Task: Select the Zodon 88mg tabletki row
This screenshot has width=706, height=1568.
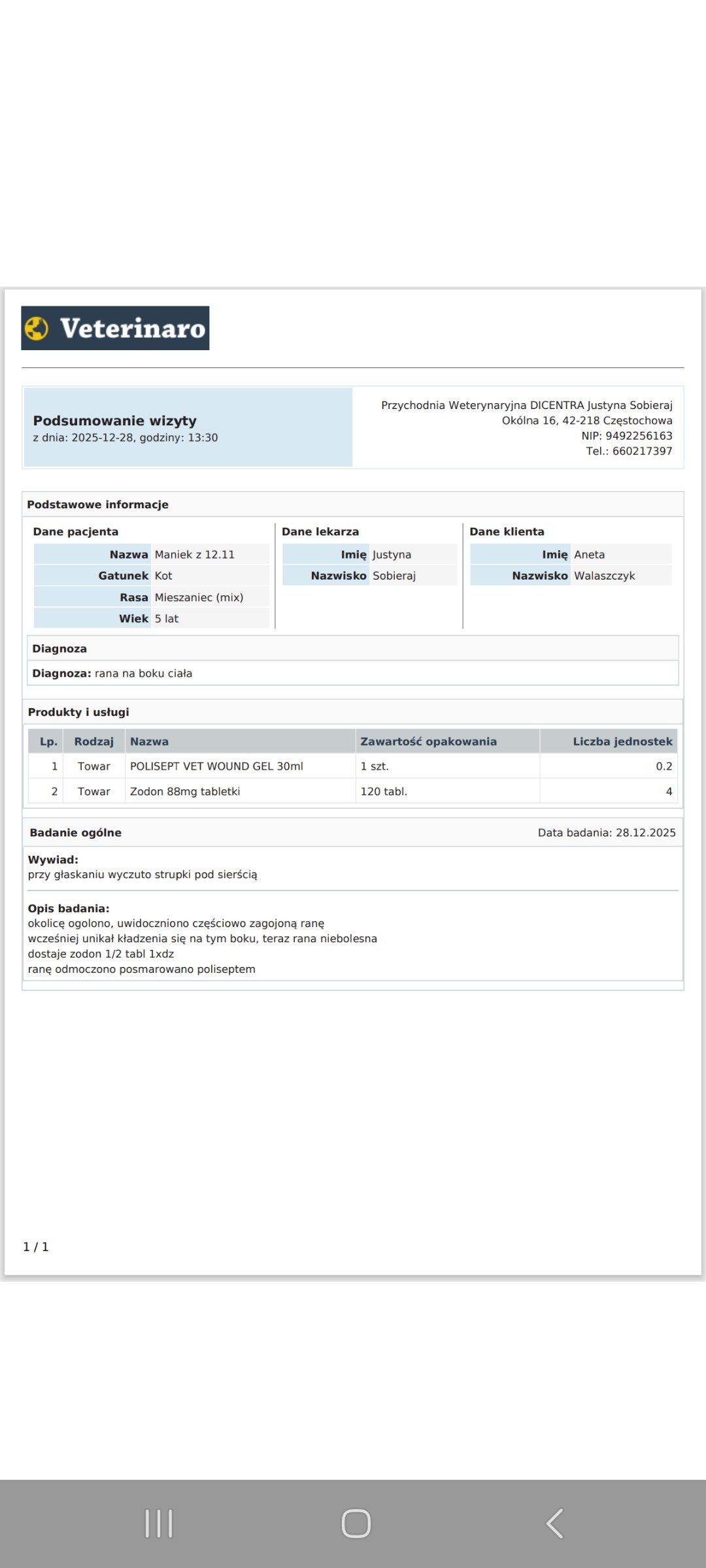Action: [x=353, y=791]
